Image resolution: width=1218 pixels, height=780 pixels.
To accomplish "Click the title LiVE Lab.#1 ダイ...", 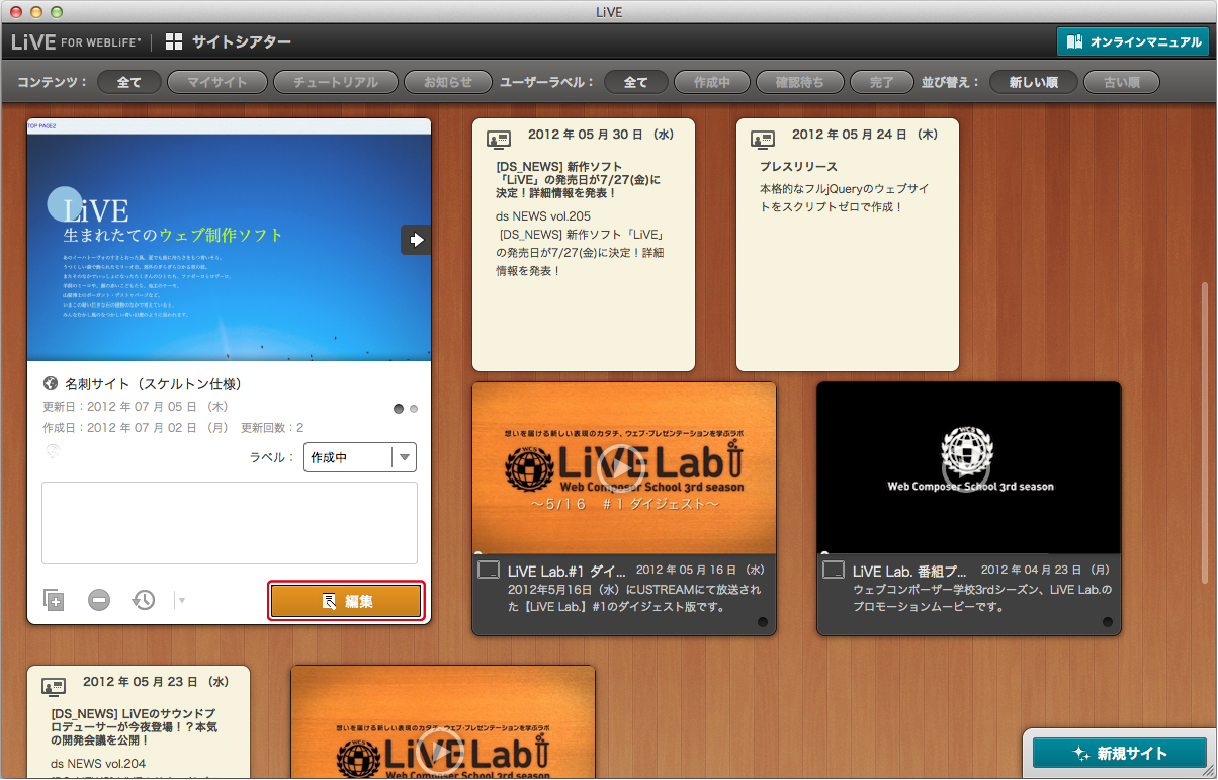I will coord(566,572).
